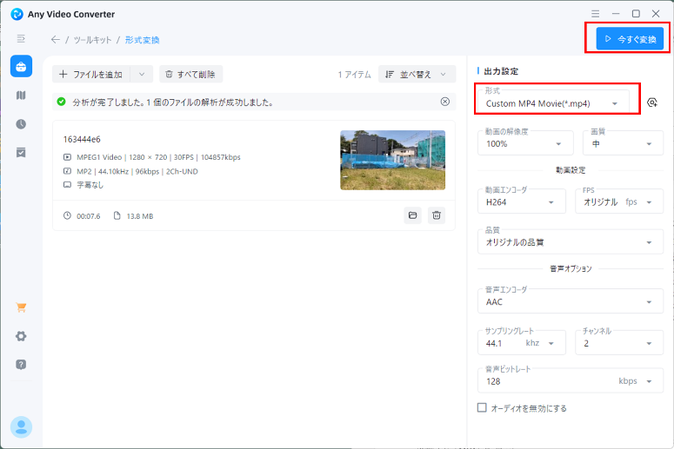This screenshot has height=449, width=674.
Task: Click the help question mark icon
Action: click(x=21, y=364)
